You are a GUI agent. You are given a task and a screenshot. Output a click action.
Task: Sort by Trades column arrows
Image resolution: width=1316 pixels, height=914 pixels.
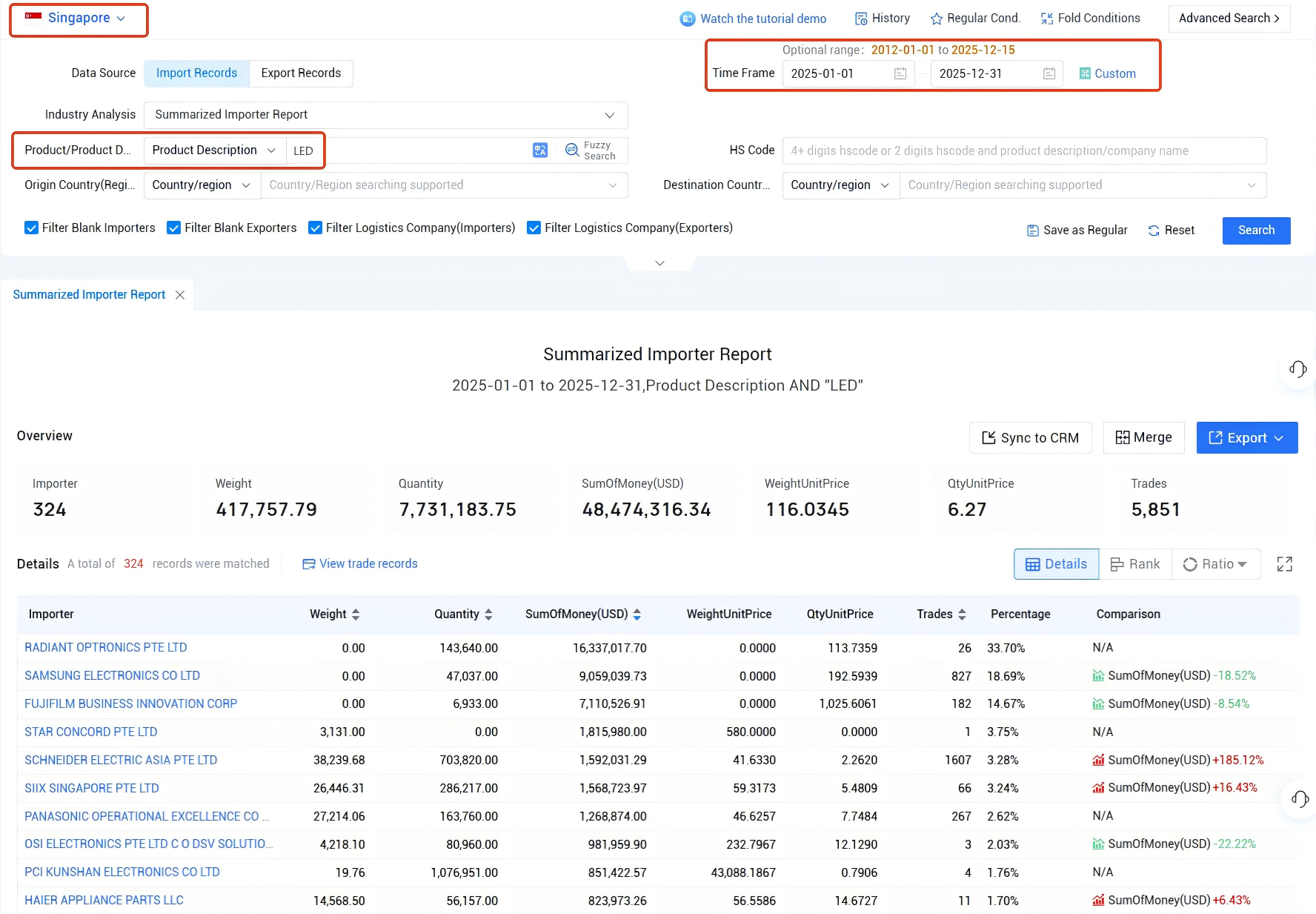[962, 615]
